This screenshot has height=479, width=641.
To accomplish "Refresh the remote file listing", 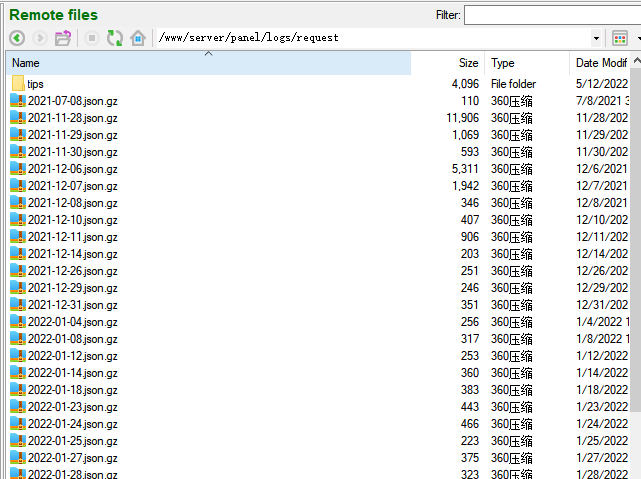I will click(115, 38).
